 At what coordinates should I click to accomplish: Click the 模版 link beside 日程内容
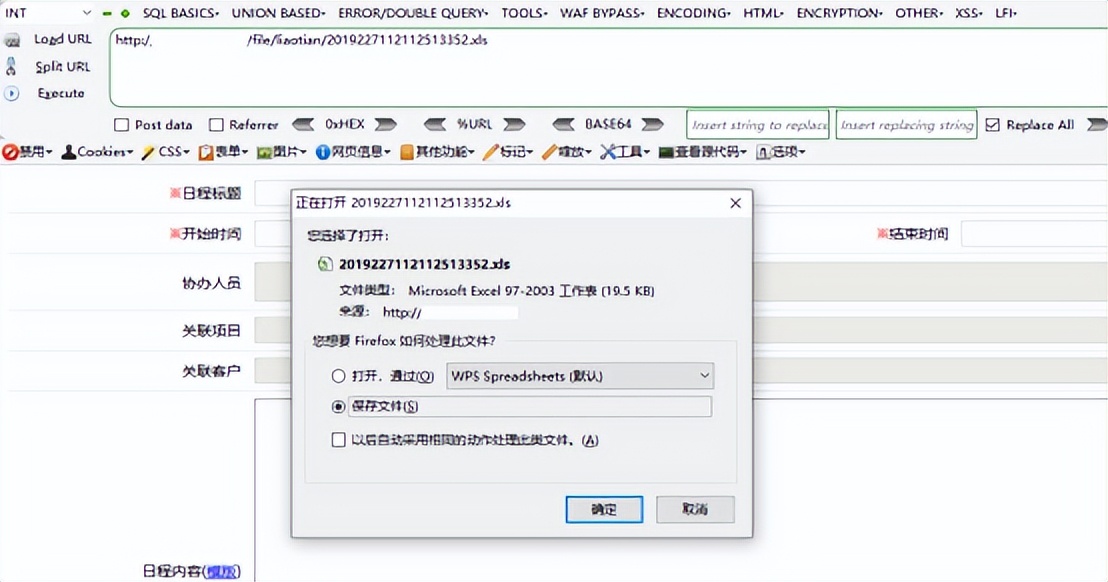tap(222, 571)
